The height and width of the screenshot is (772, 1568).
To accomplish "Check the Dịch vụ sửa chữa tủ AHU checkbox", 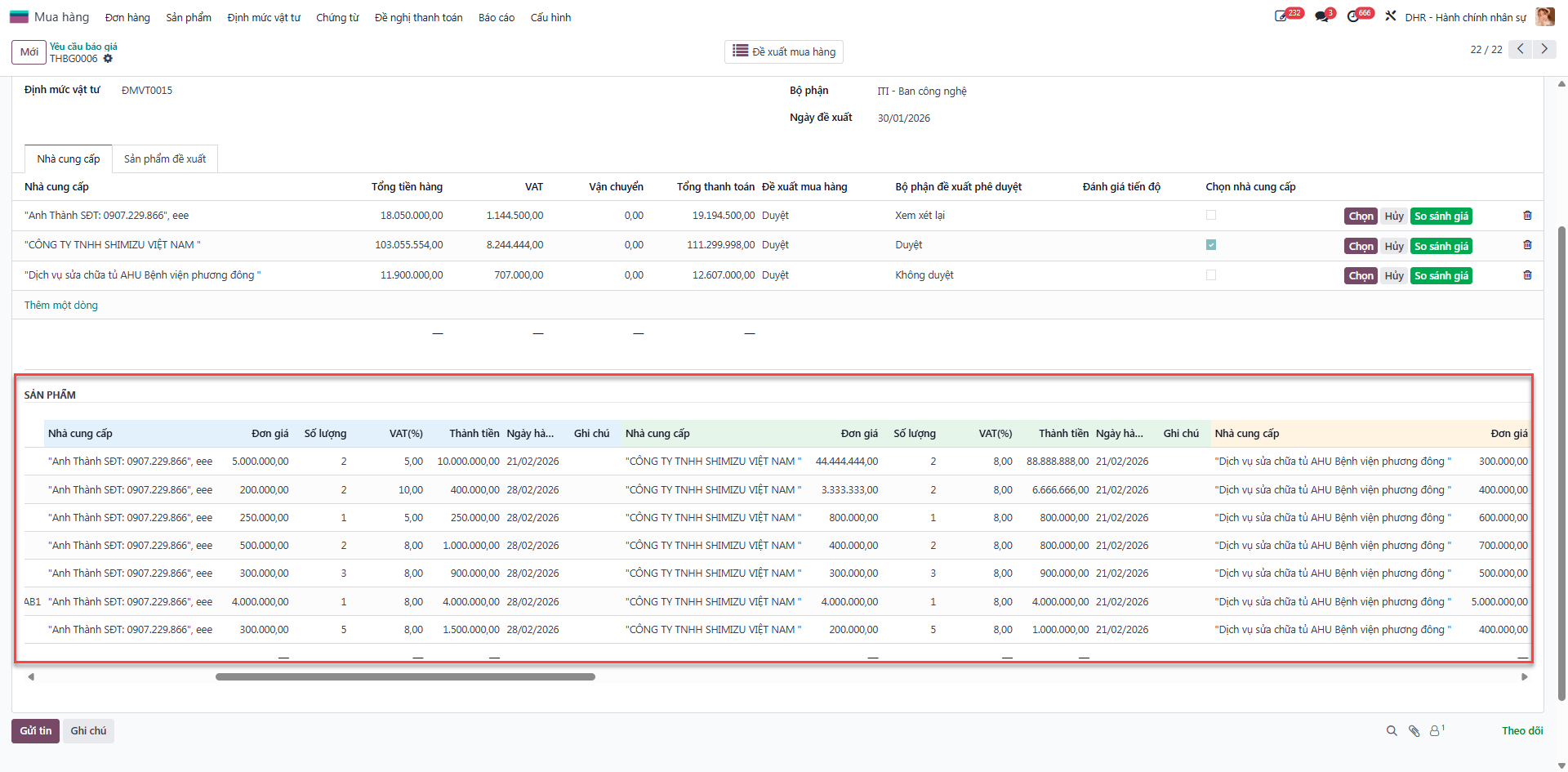I will pos(1211,275).
